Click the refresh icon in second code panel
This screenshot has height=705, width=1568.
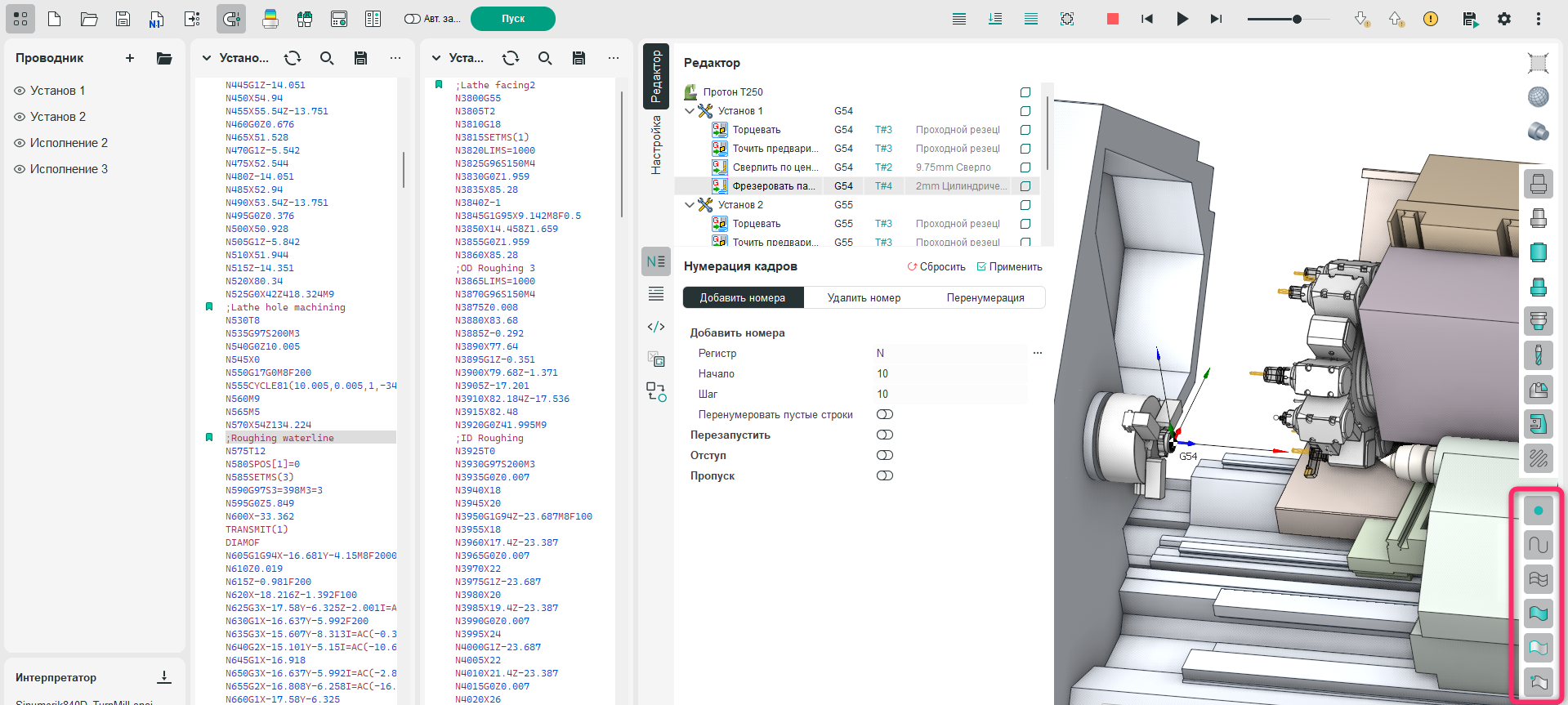pos(511,58)
